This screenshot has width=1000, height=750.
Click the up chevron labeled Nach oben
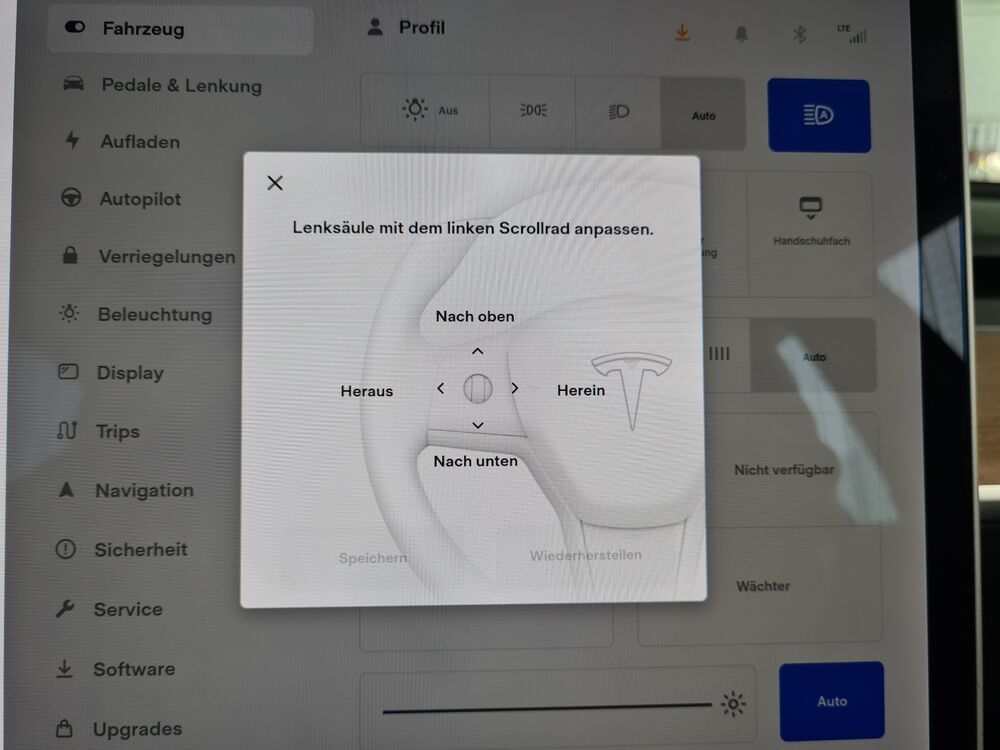point(477,351)
